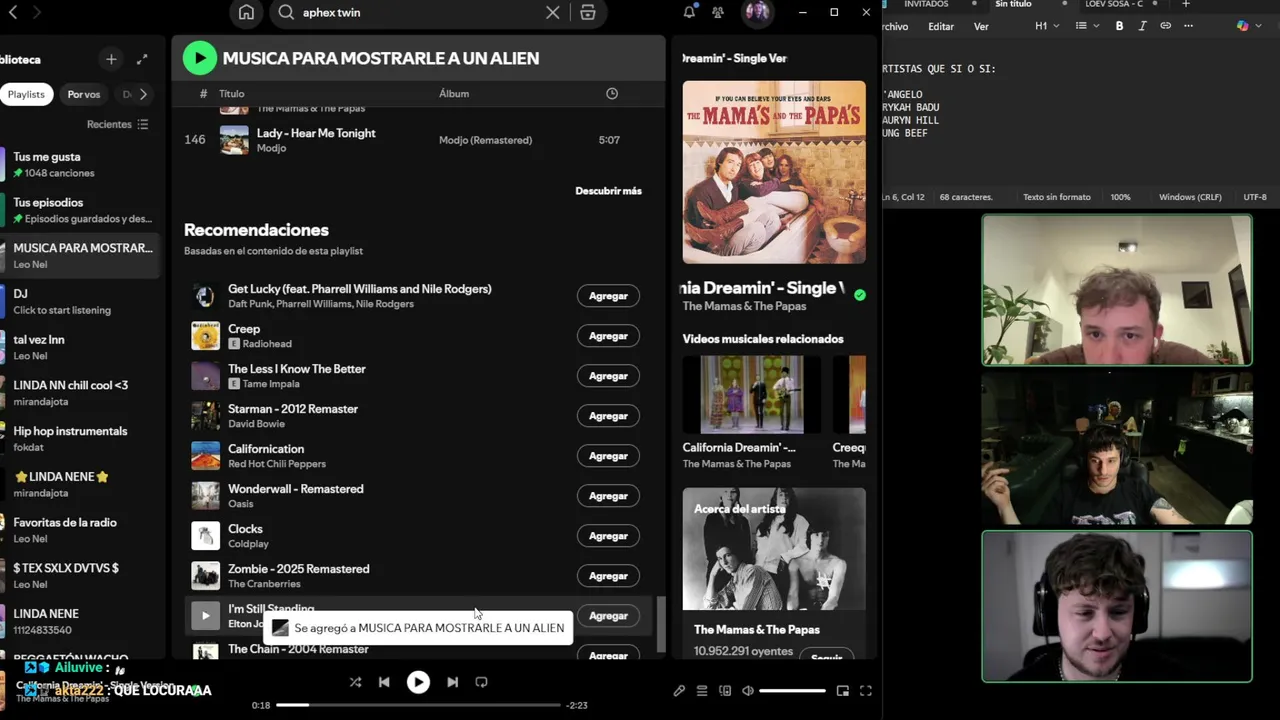The width and height of the screenshot is (1280, 720).
Task: Open the miniplayer
Action: tap(843, 691)
